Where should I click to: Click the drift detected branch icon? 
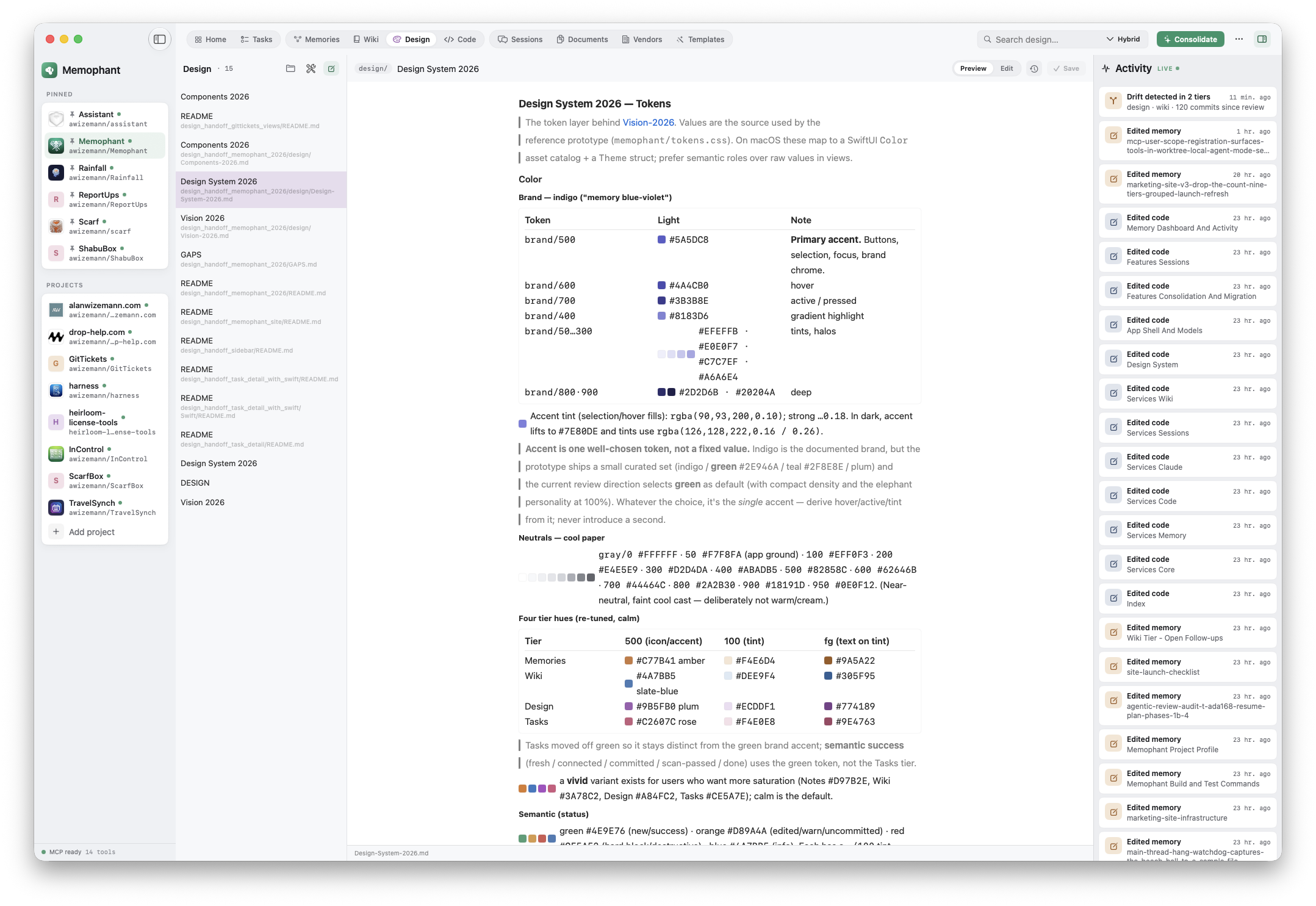pyautogui.click(x=1113, y=101)
